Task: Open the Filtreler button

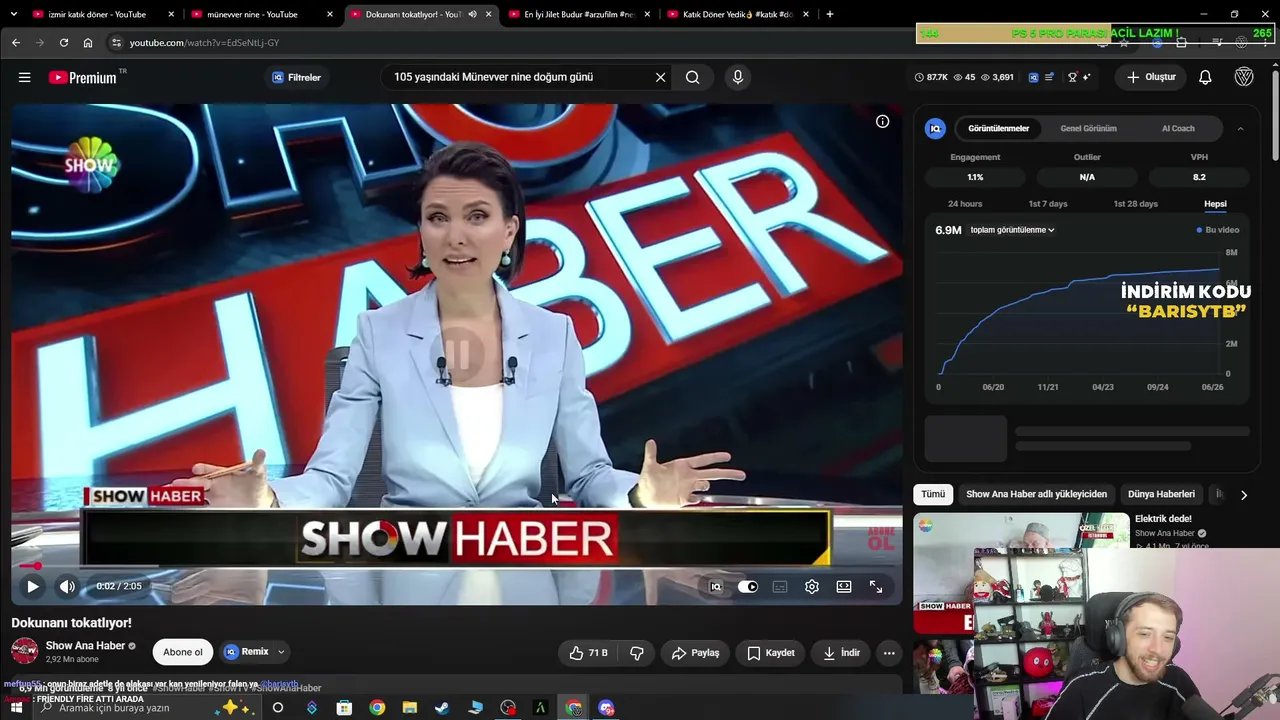Action: click(297, 77)
